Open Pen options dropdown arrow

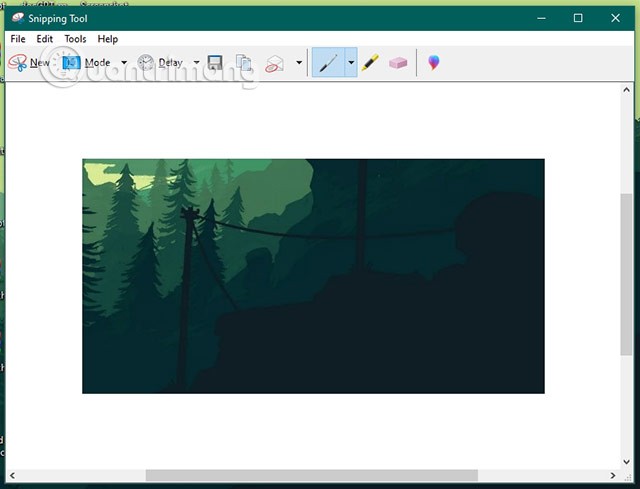point(351,62)
